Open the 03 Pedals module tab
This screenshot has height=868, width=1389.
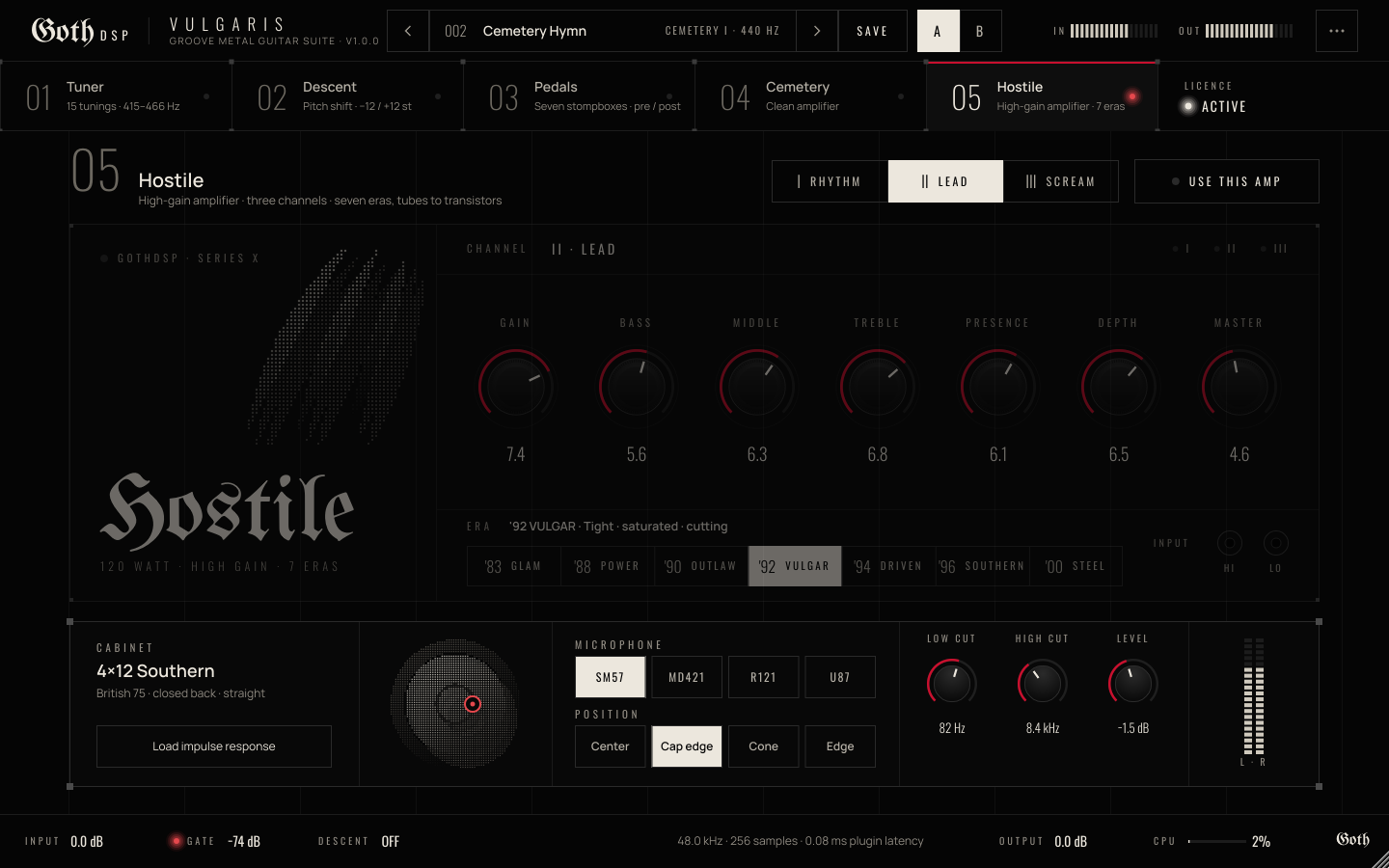pyautogui.click(x=579, y=96)
